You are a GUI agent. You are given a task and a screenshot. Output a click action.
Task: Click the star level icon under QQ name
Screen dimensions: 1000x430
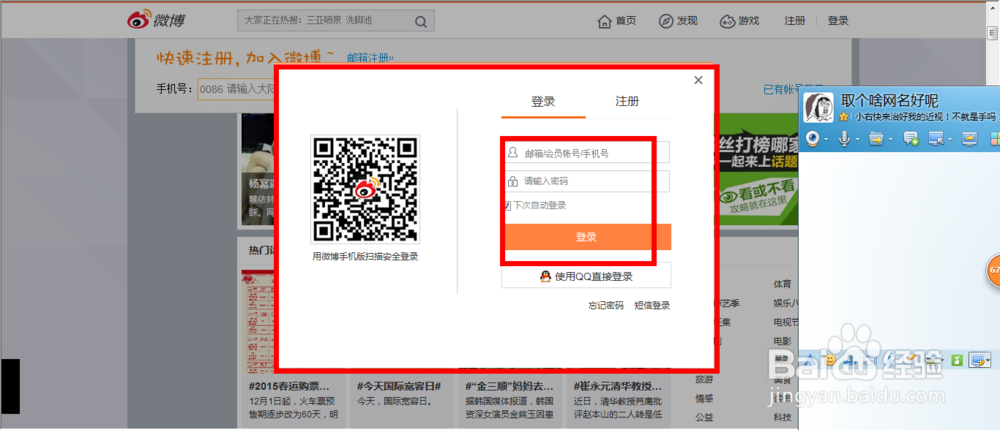tap(844, 117)
